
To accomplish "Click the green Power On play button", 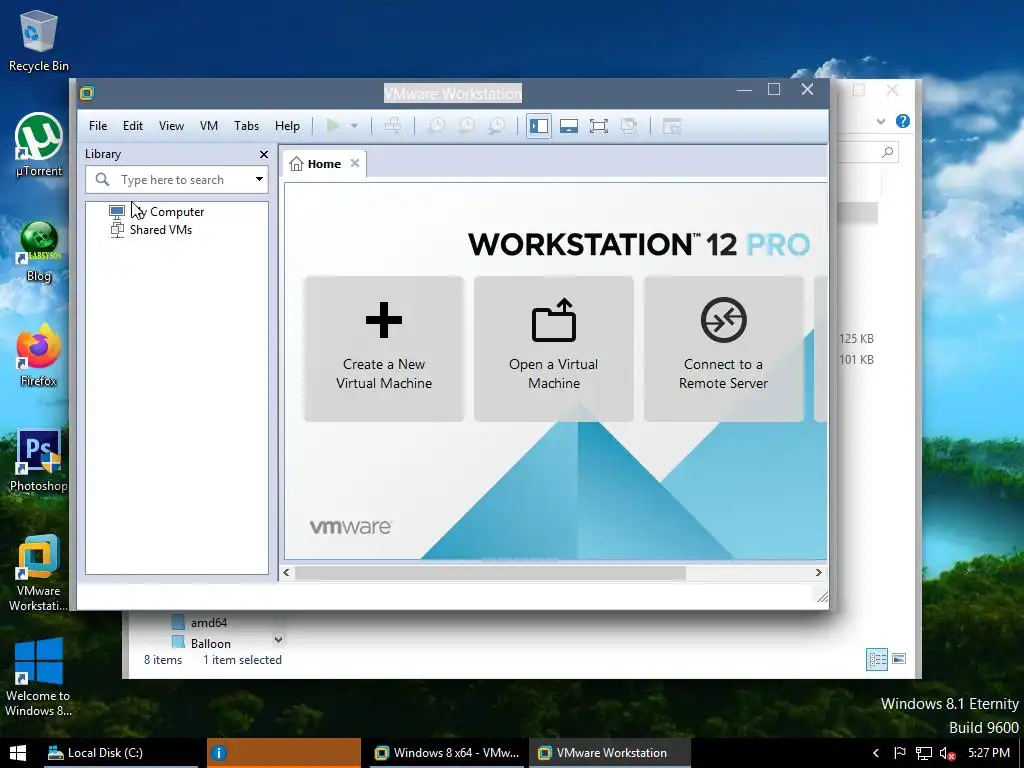I will tap(333, 125).
